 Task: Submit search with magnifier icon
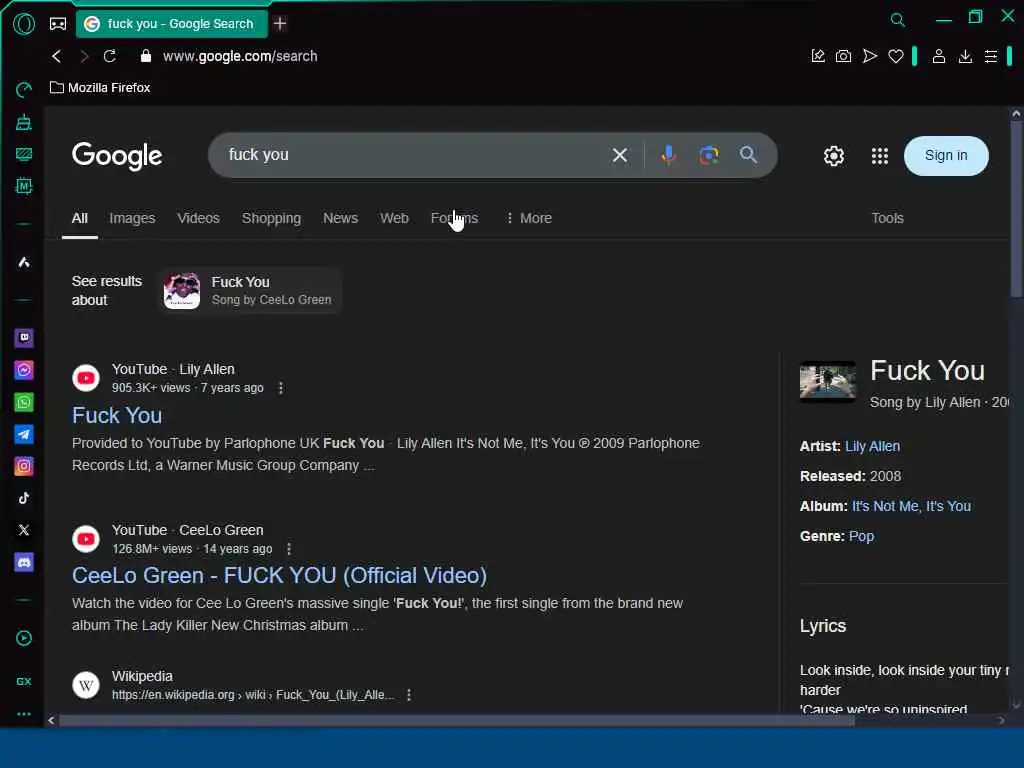click(x=748, y=155)
